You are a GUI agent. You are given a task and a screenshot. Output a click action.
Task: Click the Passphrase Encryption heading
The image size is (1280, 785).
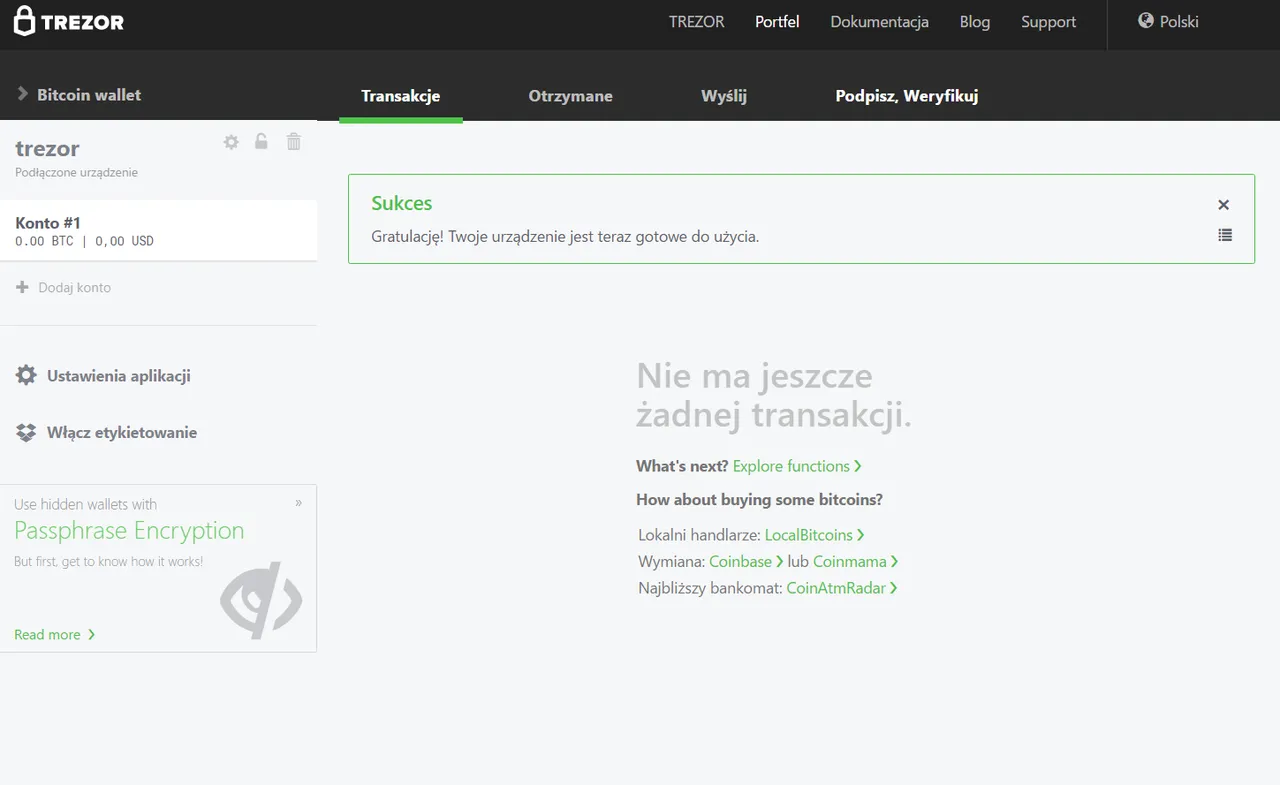tap(129, 531)
